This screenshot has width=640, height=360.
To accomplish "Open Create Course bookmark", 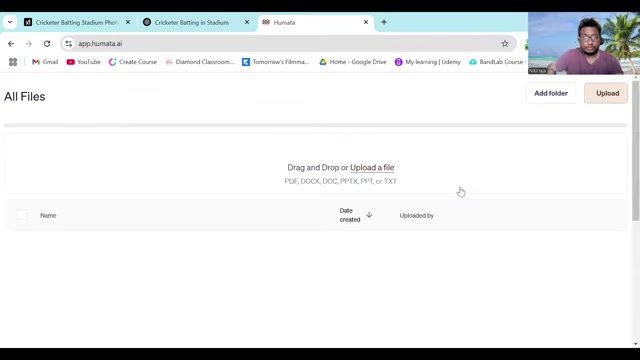I will pyautogui.click(x=133, y=62).
